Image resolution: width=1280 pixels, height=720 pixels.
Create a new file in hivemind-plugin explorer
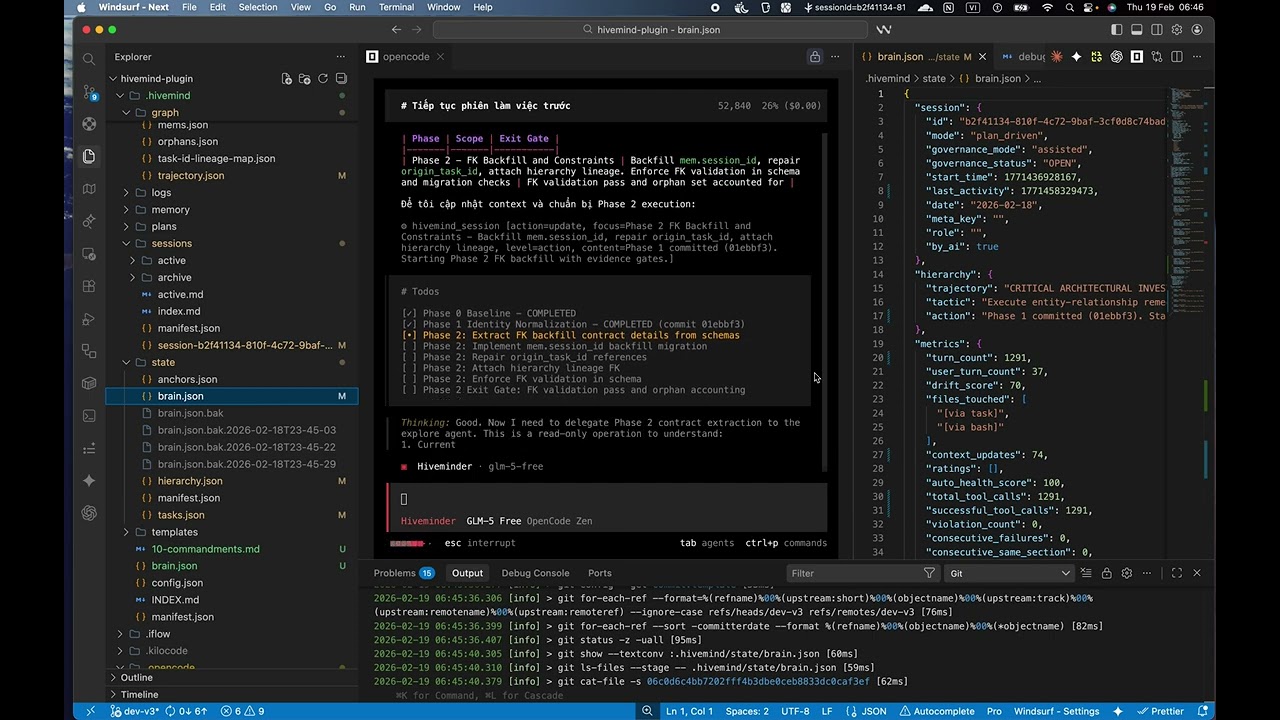[x=287, y=79]
